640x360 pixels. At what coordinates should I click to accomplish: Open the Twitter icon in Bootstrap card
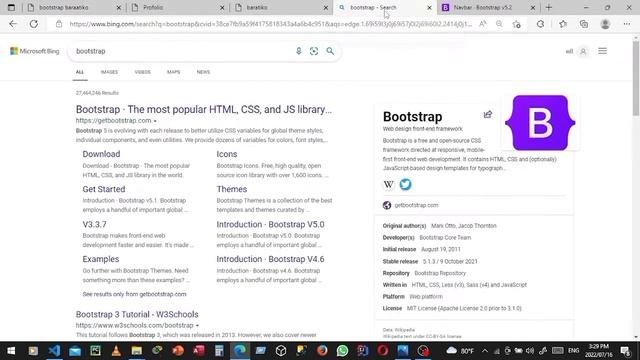(x=405, y=184)
